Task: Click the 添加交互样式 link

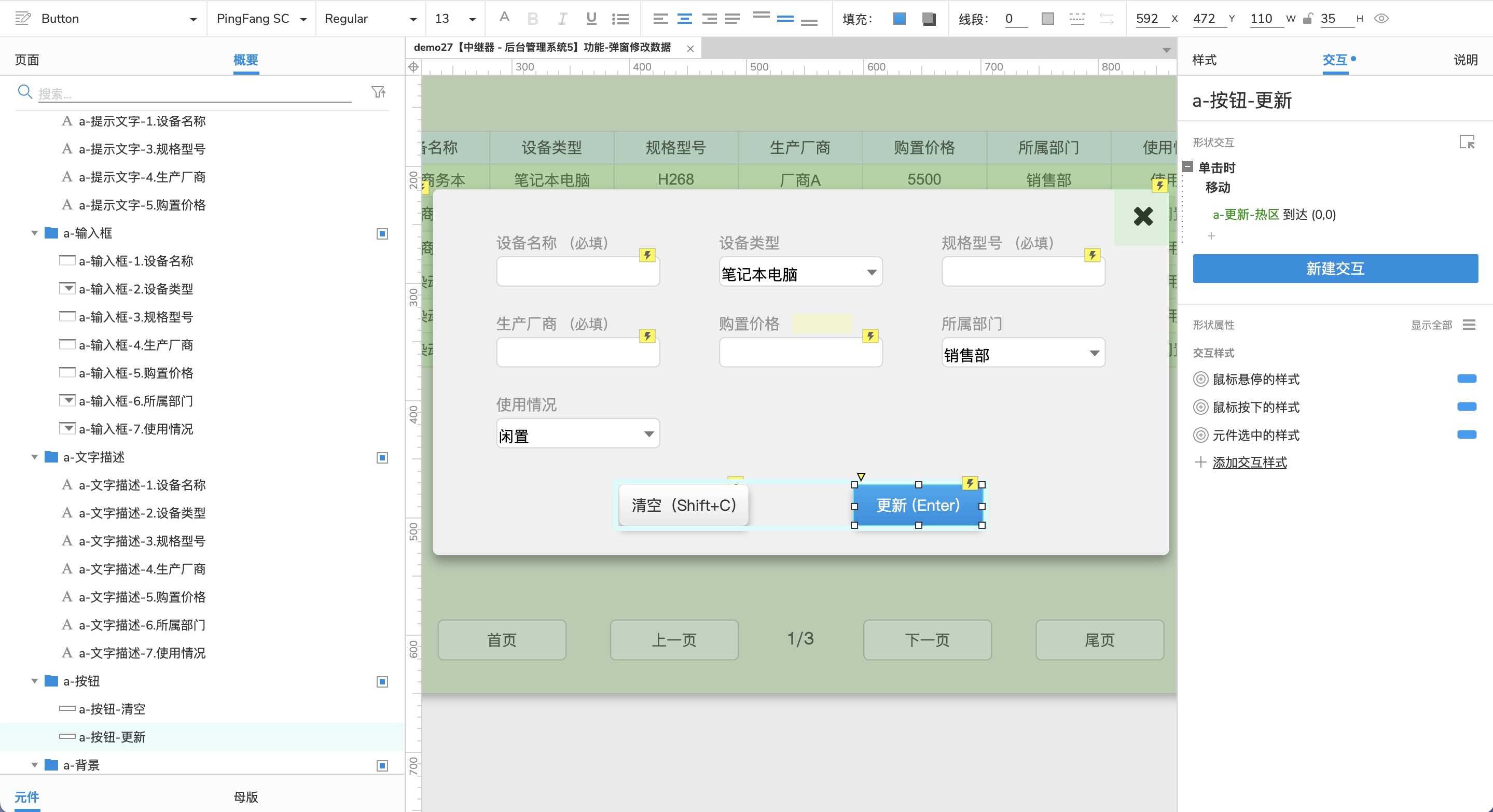Action: 1249,462
